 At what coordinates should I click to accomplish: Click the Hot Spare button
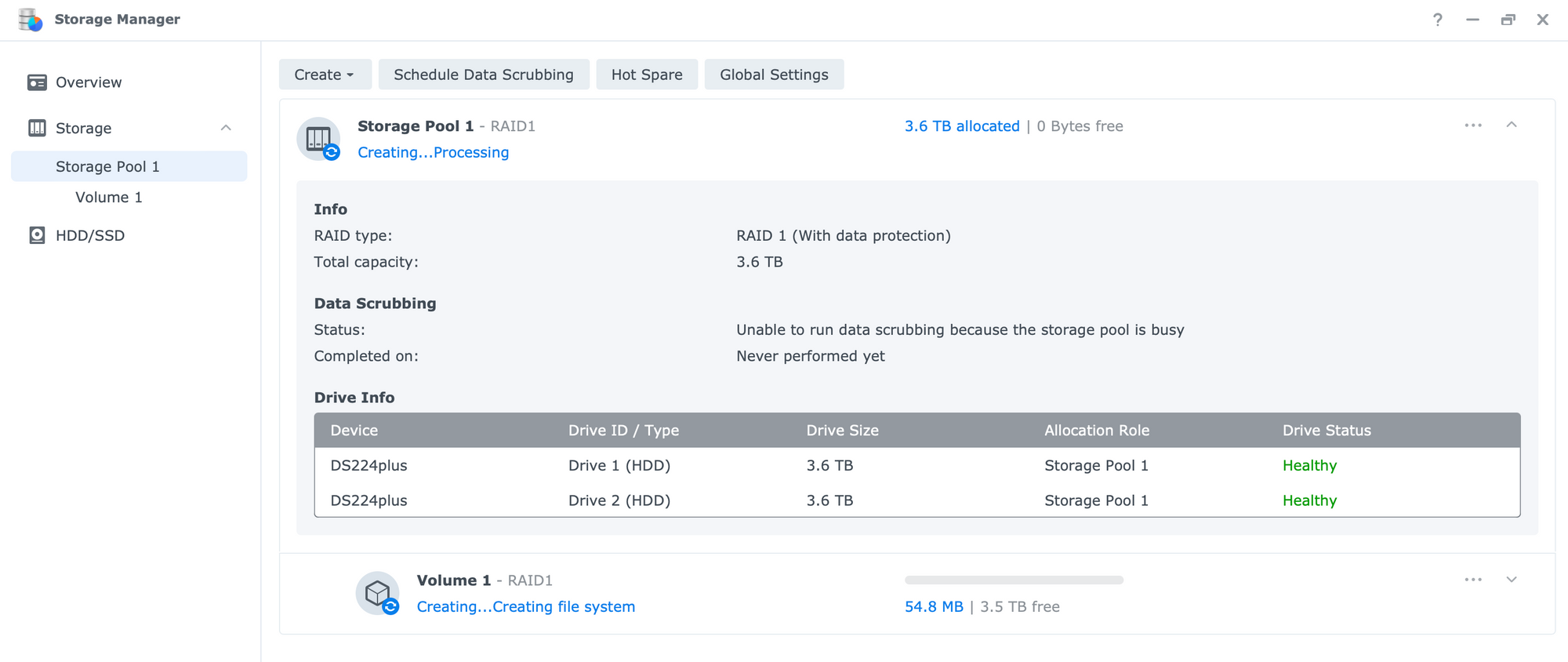(647, 75)
